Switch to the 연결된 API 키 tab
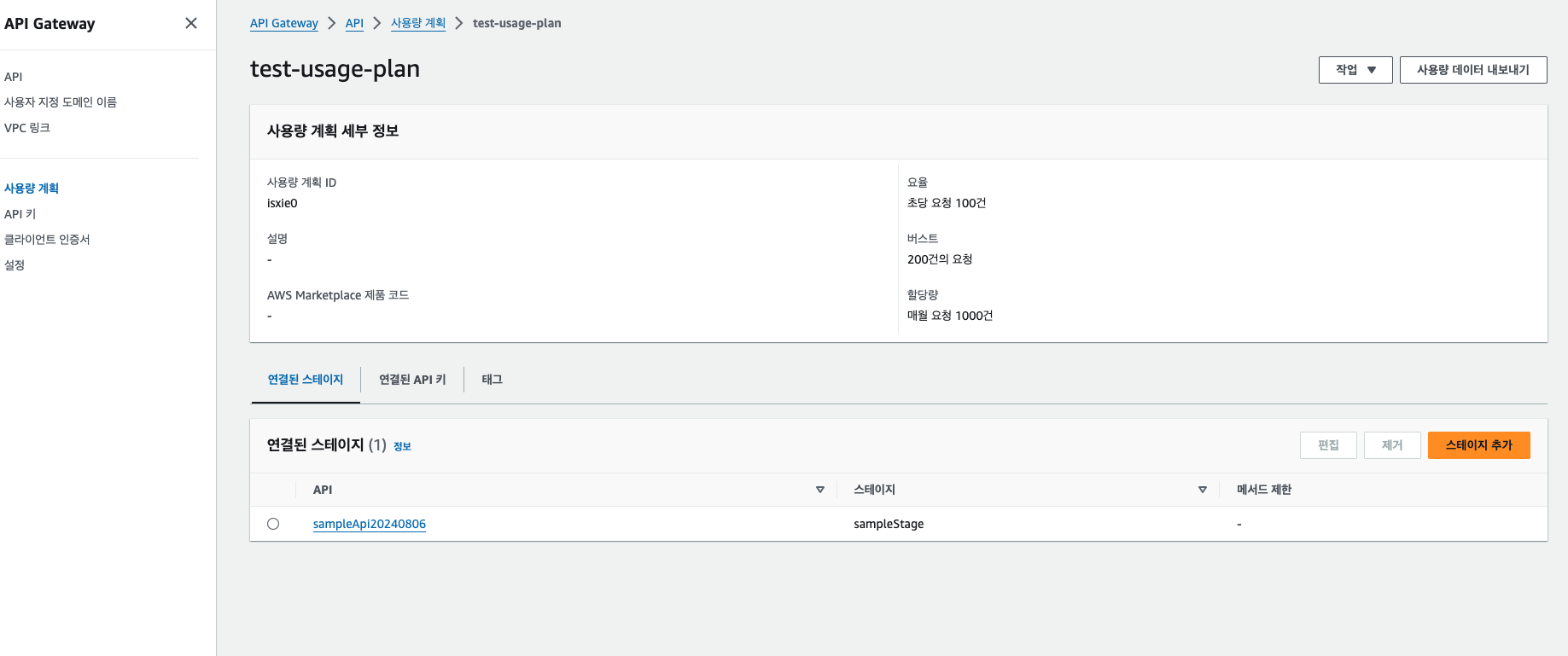This screenshot has height=656, width=1568. [412, 380]
